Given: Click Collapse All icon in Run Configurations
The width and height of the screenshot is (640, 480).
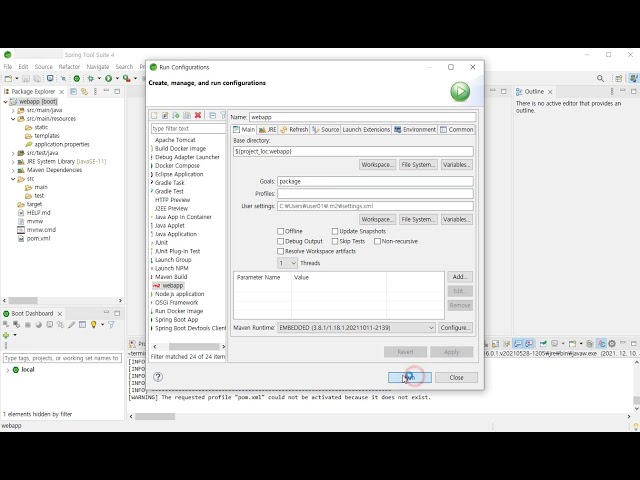Looking at the screenshot, I should tap(213, 116).
